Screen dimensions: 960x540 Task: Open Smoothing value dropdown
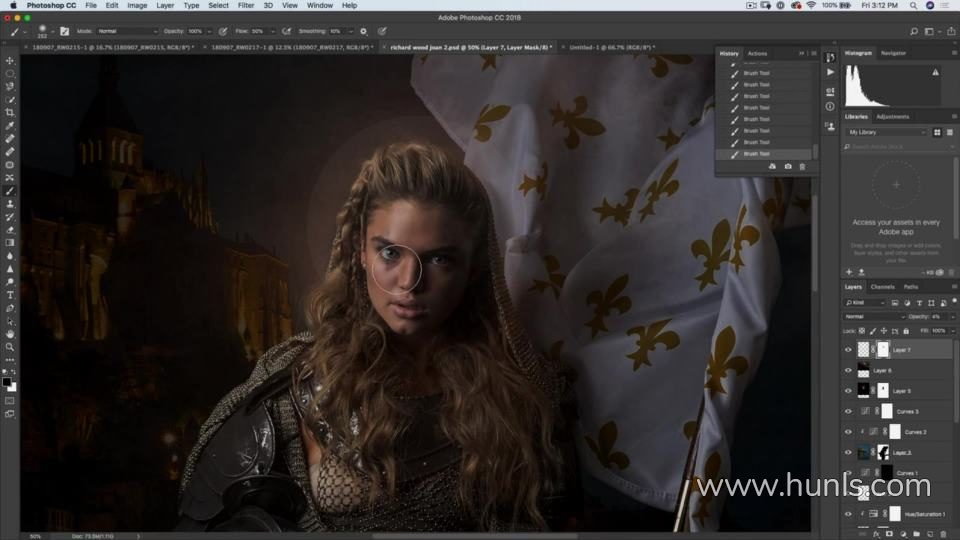coord(350,31)
